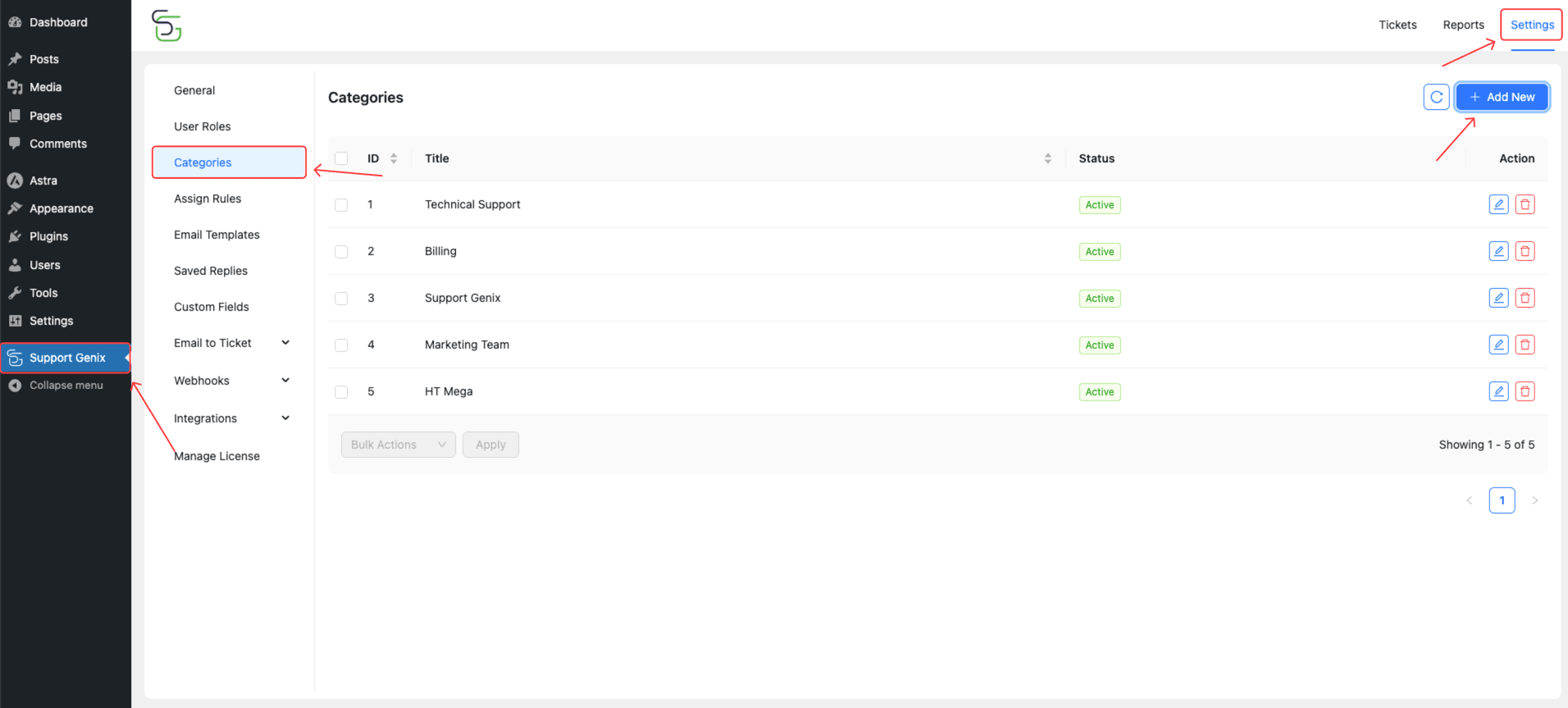Click the Apply bulk action button
Screen dimensions: 1568x708
pyautogui.click(x=490, y=445)
